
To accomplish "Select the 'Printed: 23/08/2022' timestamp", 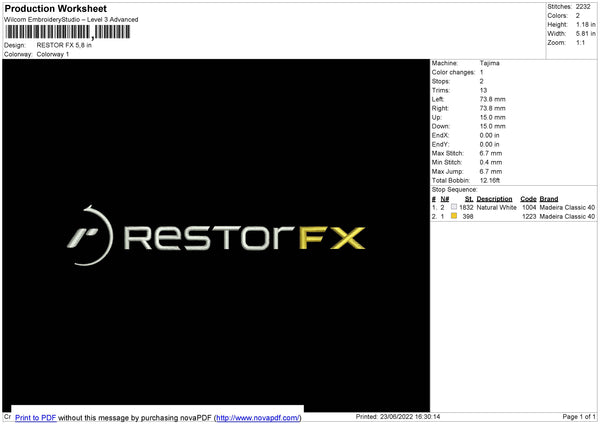I will point(398,416).
